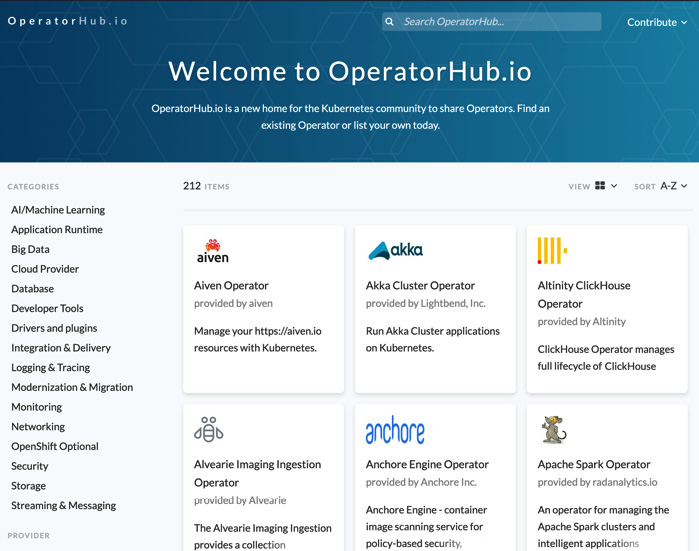Open the Contribute dropdown menu
This screenshot has width=699, height=551.
pyautogui.click(x=657, y=22)
